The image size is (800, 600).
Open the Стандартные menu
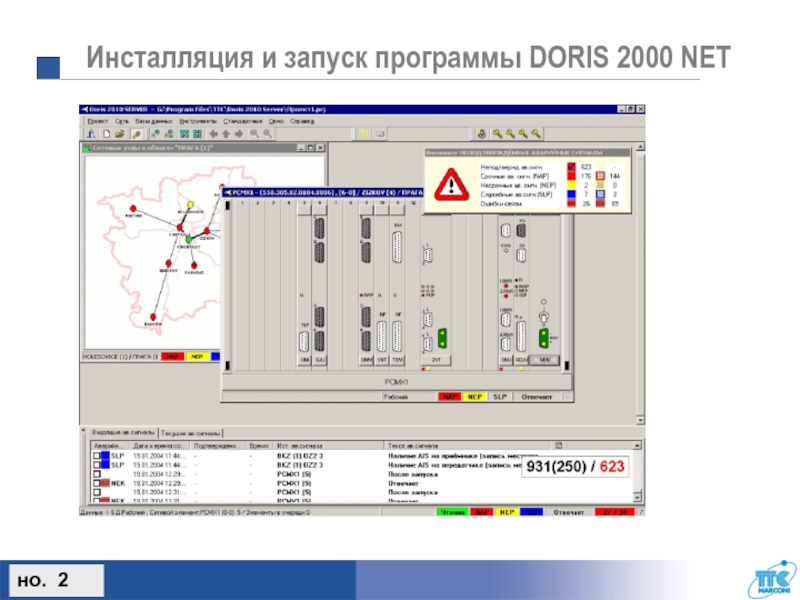tap(243, 121)
